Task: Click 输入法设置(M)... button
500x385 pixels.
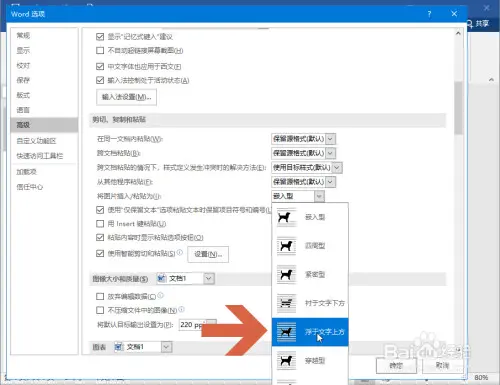Action: (x=126, y=97)
